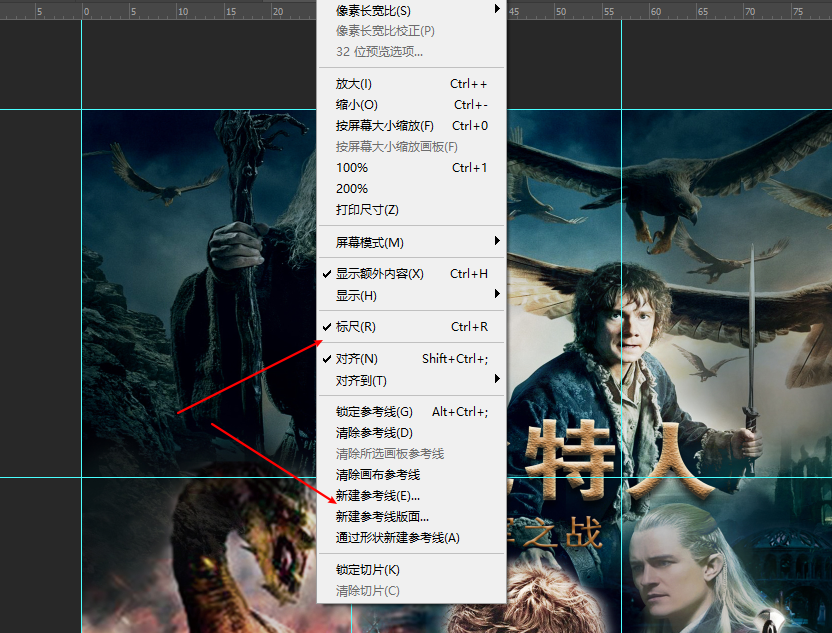
Task: Choose 锁定切片(K)
Action: (411, 569)
